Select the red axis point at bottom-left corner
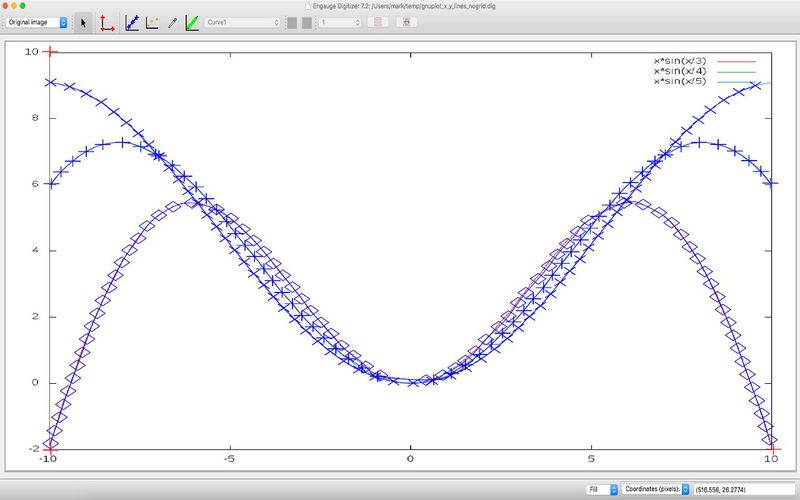This screenshot has height=500, width=800. pos(49,449)
